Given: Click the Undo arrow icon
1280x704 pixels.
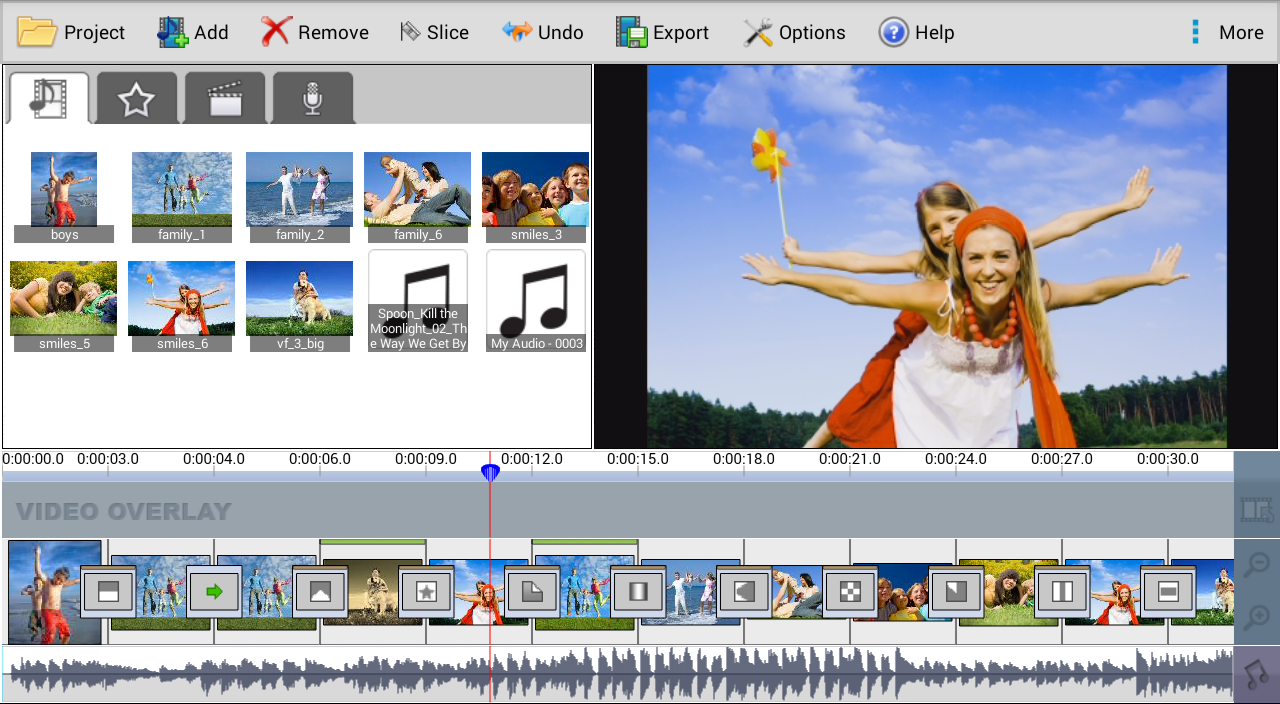Looking at the screenshot, I should click(517, 31).
